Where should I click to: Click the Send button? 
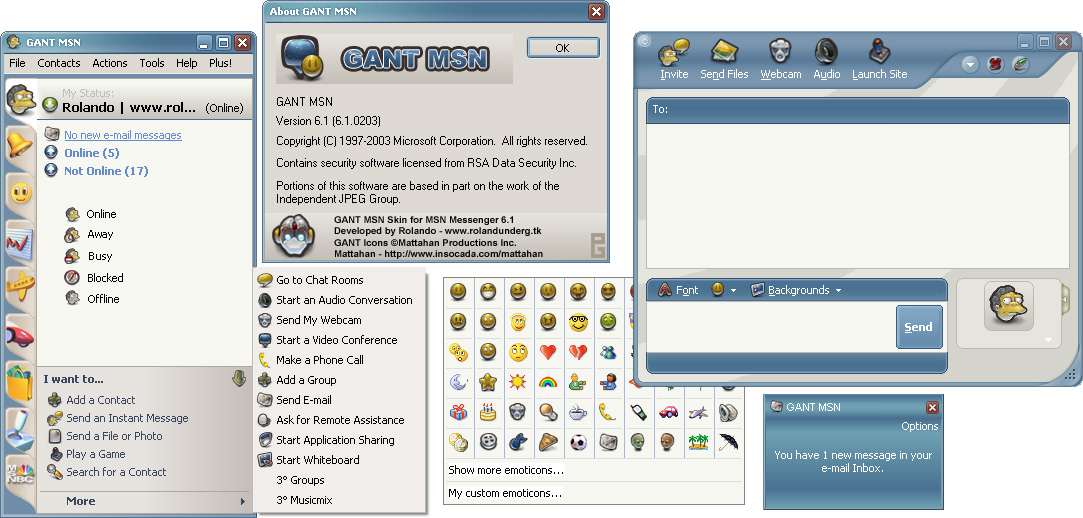(918, 327)
